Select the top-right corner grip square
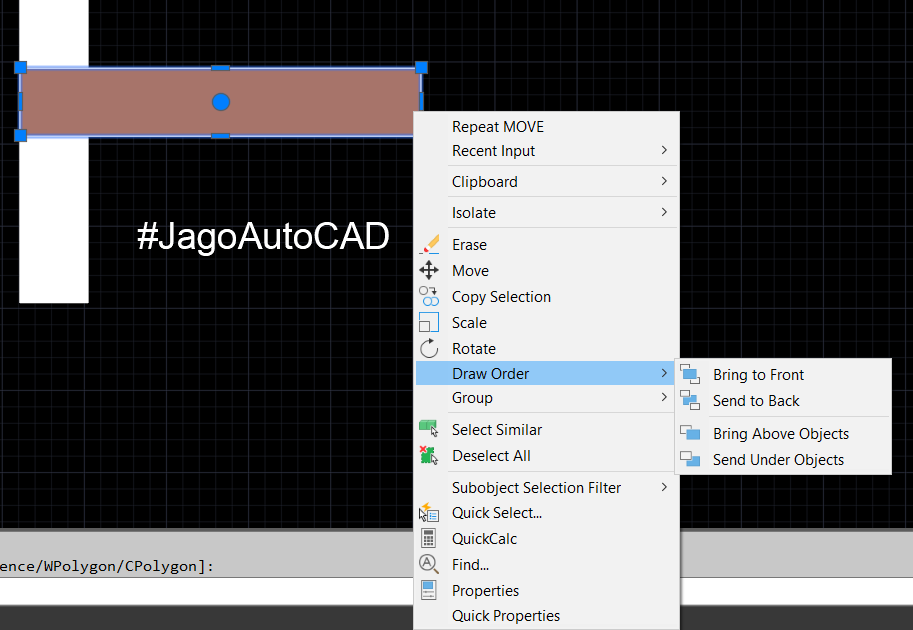The image size is (913, 630). 421,67
